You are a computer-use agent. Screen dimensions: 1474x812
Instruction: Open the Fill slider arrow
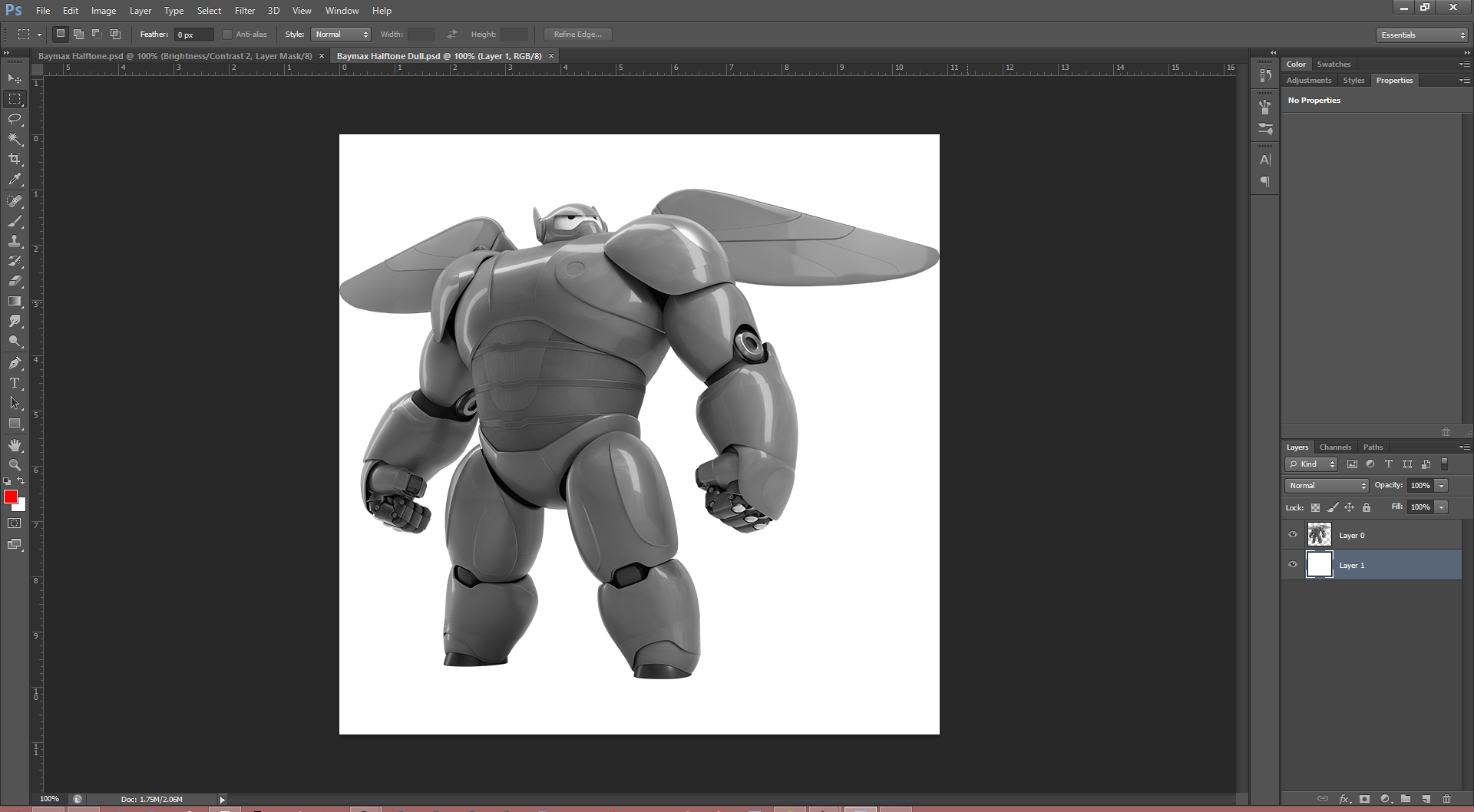pos(1442,507)
